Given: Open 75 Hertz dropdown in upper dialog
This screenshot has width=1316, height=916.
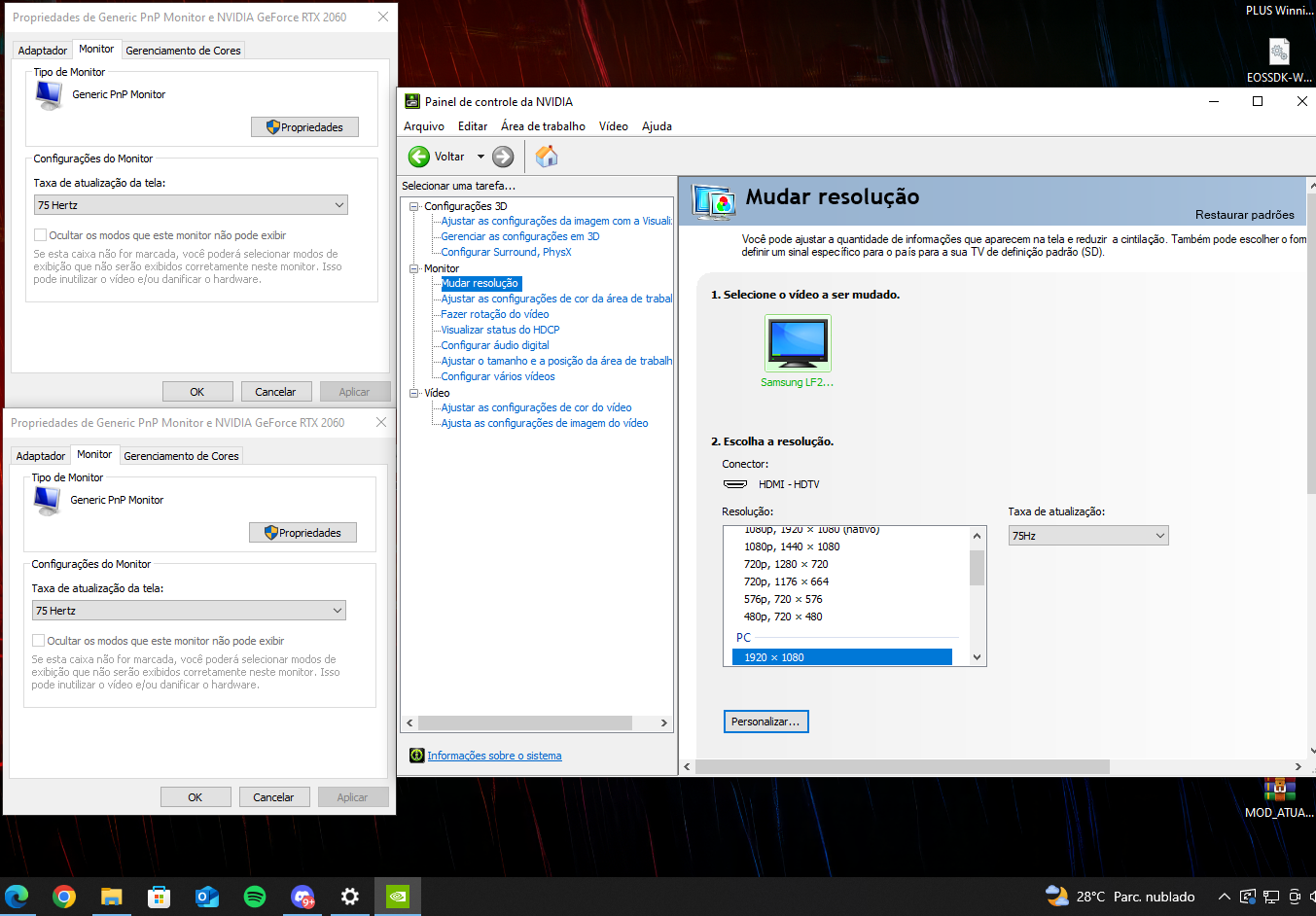Looking at the screenshot, I should tap(191, 205).
